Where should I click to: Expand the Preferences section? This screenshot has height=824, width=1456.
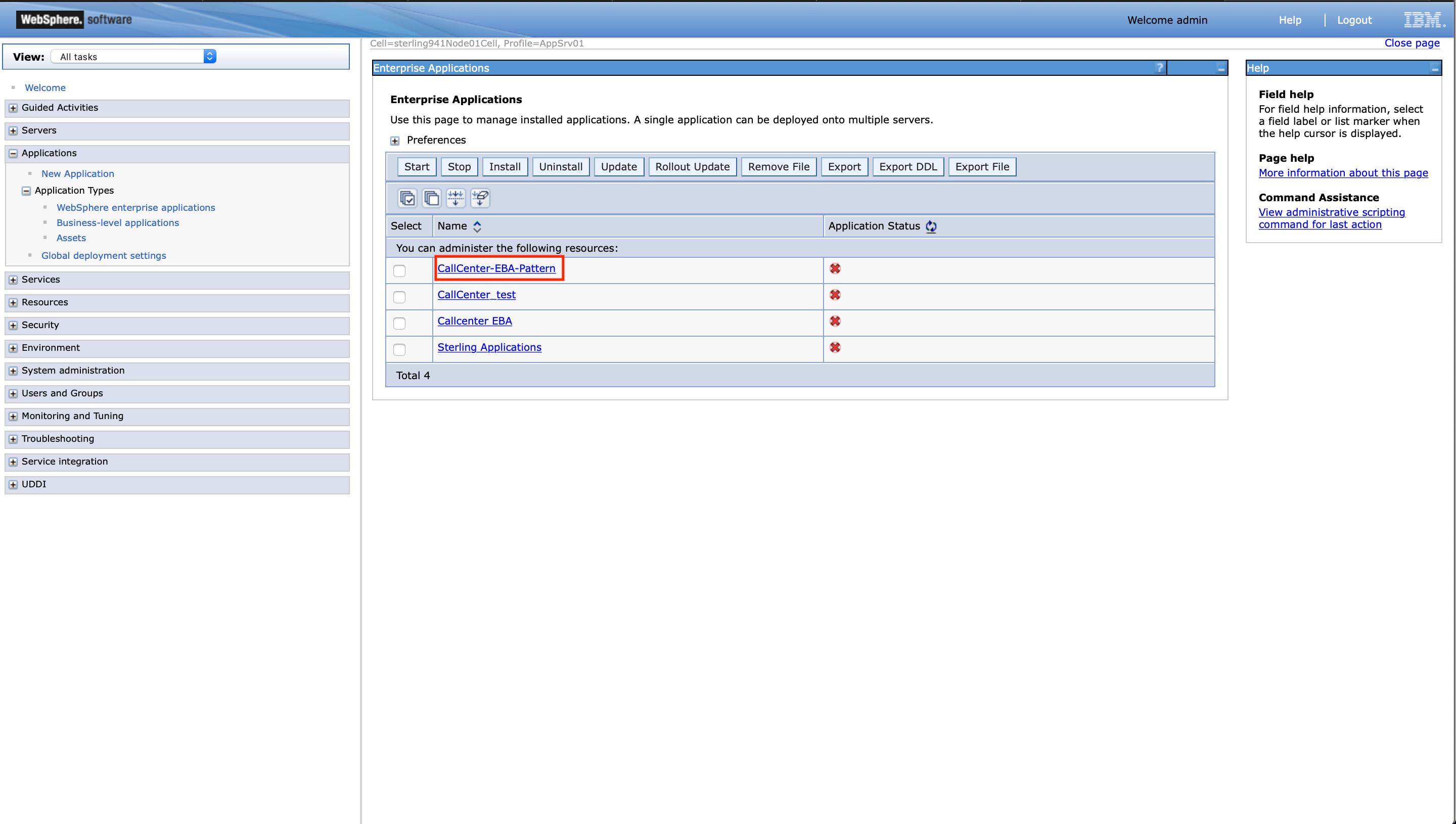point(395,141)
